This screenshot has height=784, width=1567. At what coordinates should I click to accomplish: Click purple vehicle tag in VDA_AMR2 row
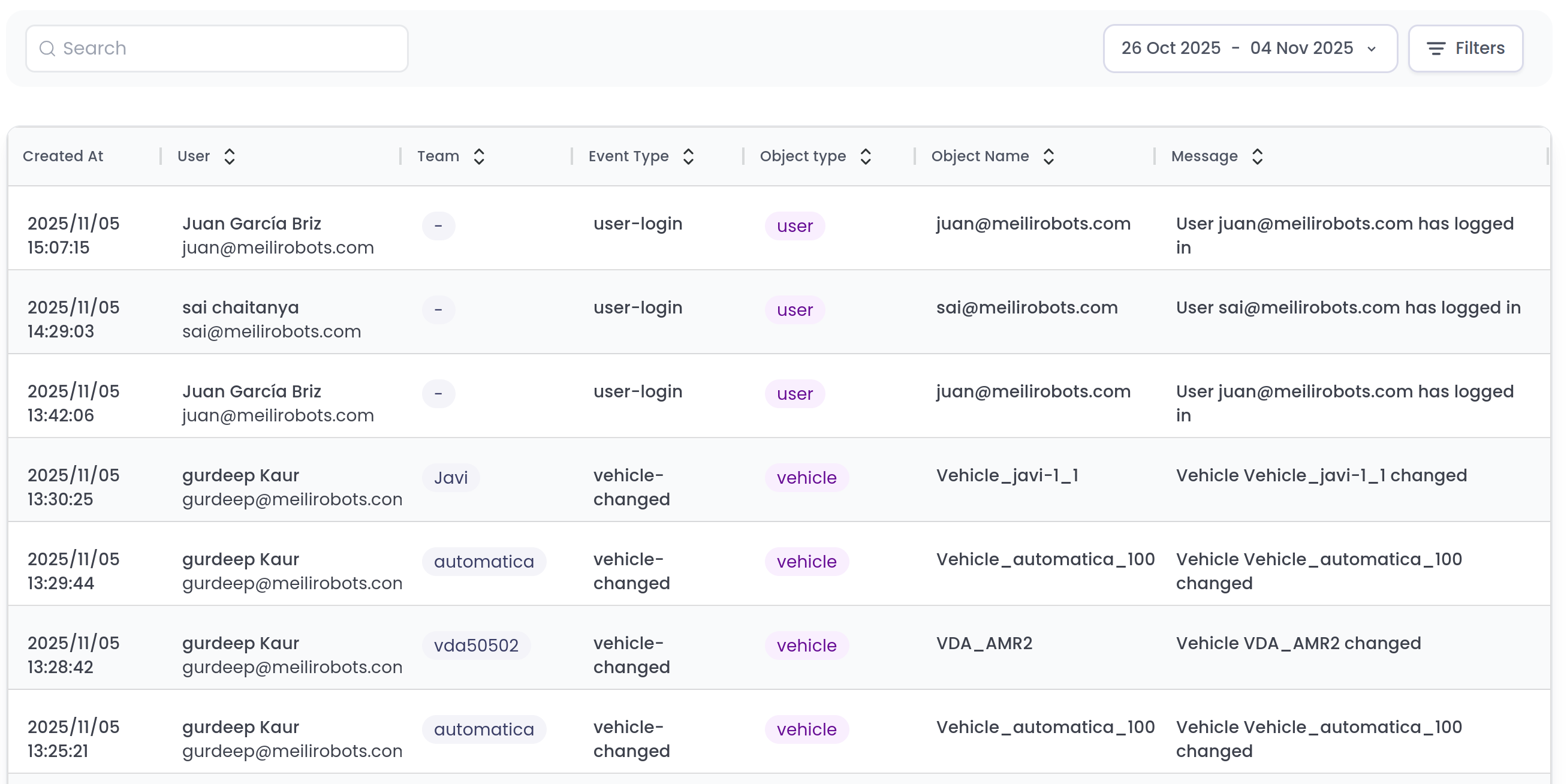click(x=806, y=646)
